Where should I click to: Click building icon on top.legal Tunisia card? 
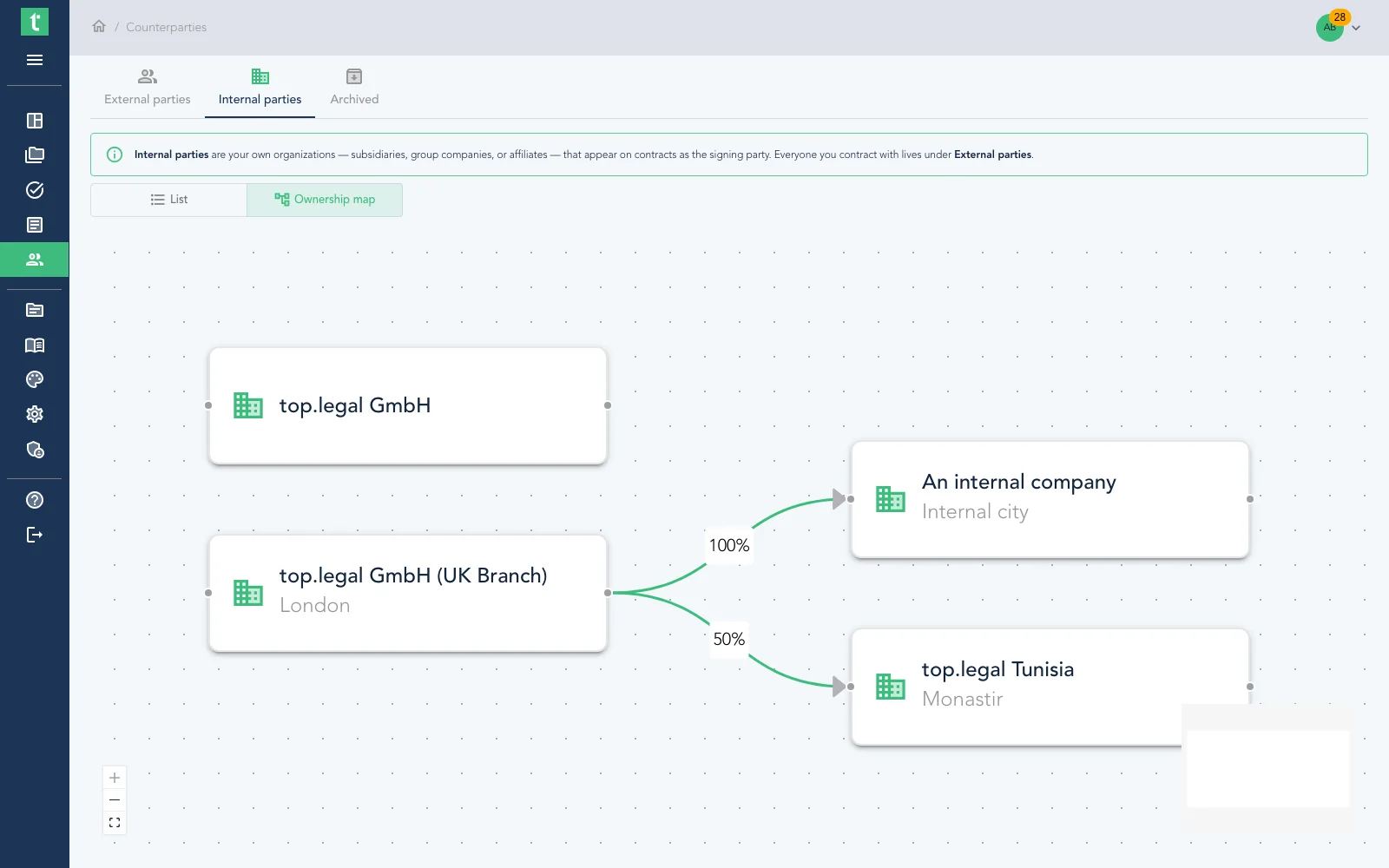pos(891,687)
